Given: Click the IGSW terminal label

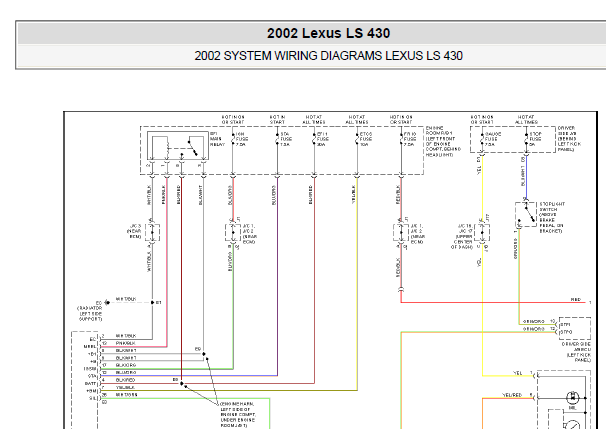Looking at the screenshot, I should (x=90, y=369).
